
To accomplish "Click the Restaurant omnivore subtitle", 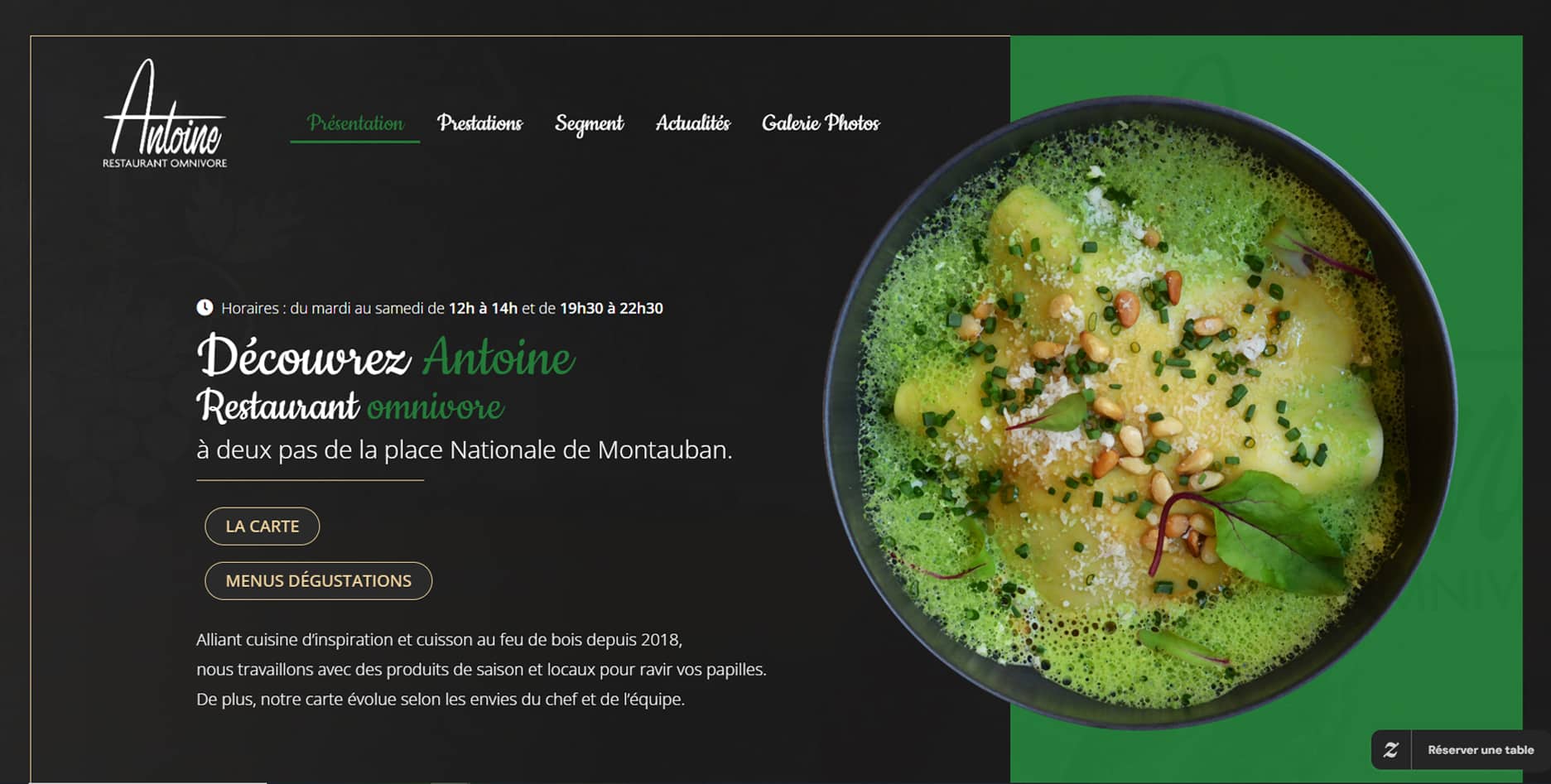I will [x=349, y=406].
